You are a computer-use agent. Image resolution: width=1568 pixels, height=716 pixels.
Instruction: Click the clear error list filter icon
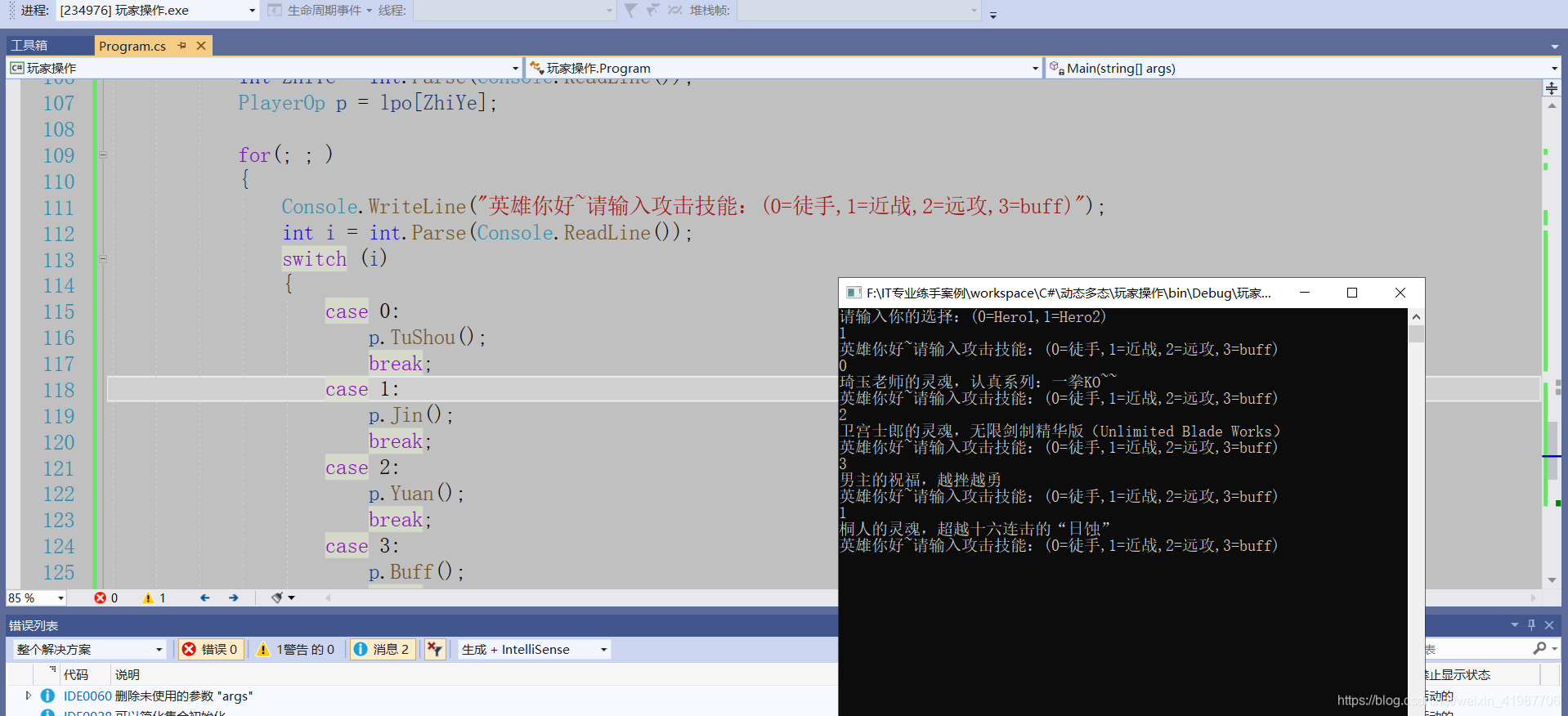coord(435,649)
